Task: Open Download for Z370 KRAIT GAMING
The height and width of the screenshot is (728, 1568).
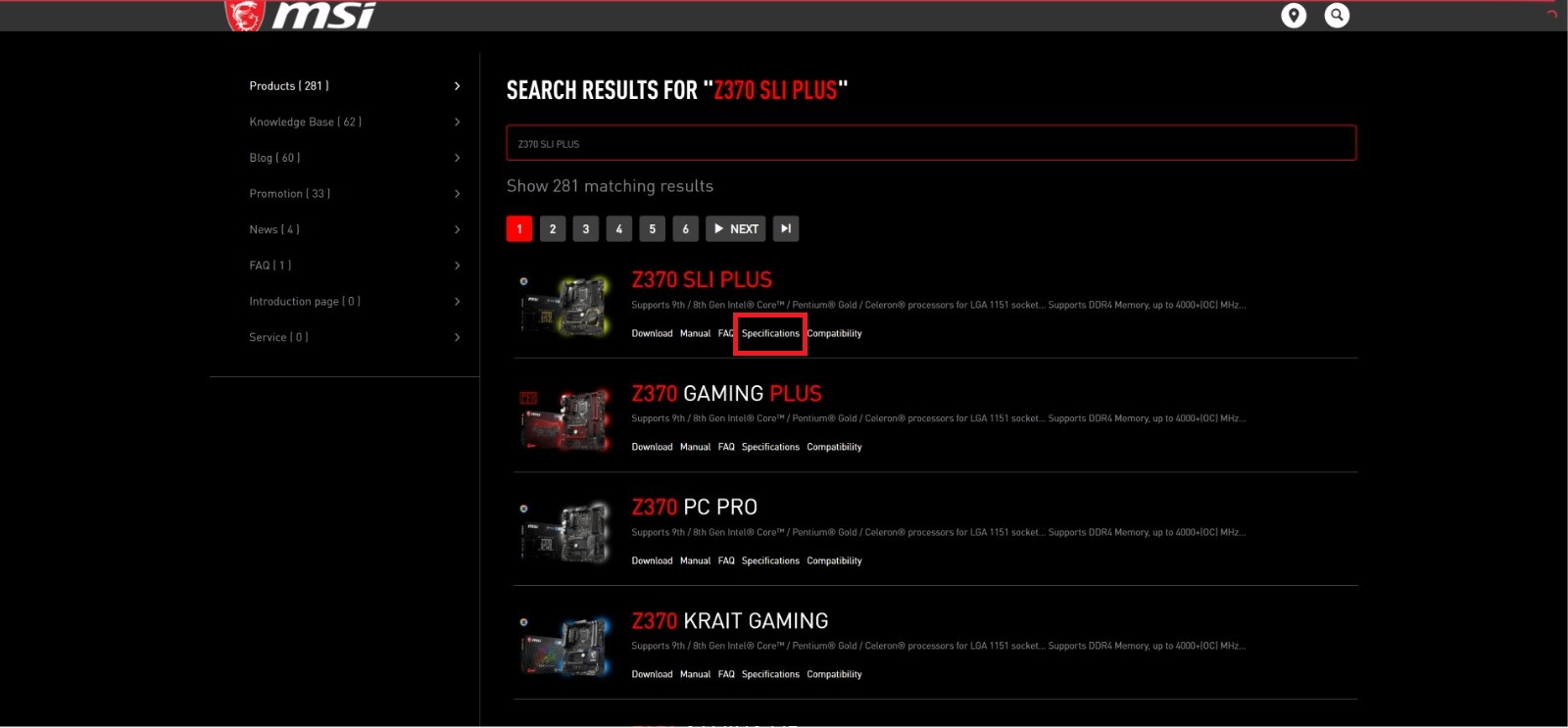Action: pyautogui.click(x=652, y=675)
